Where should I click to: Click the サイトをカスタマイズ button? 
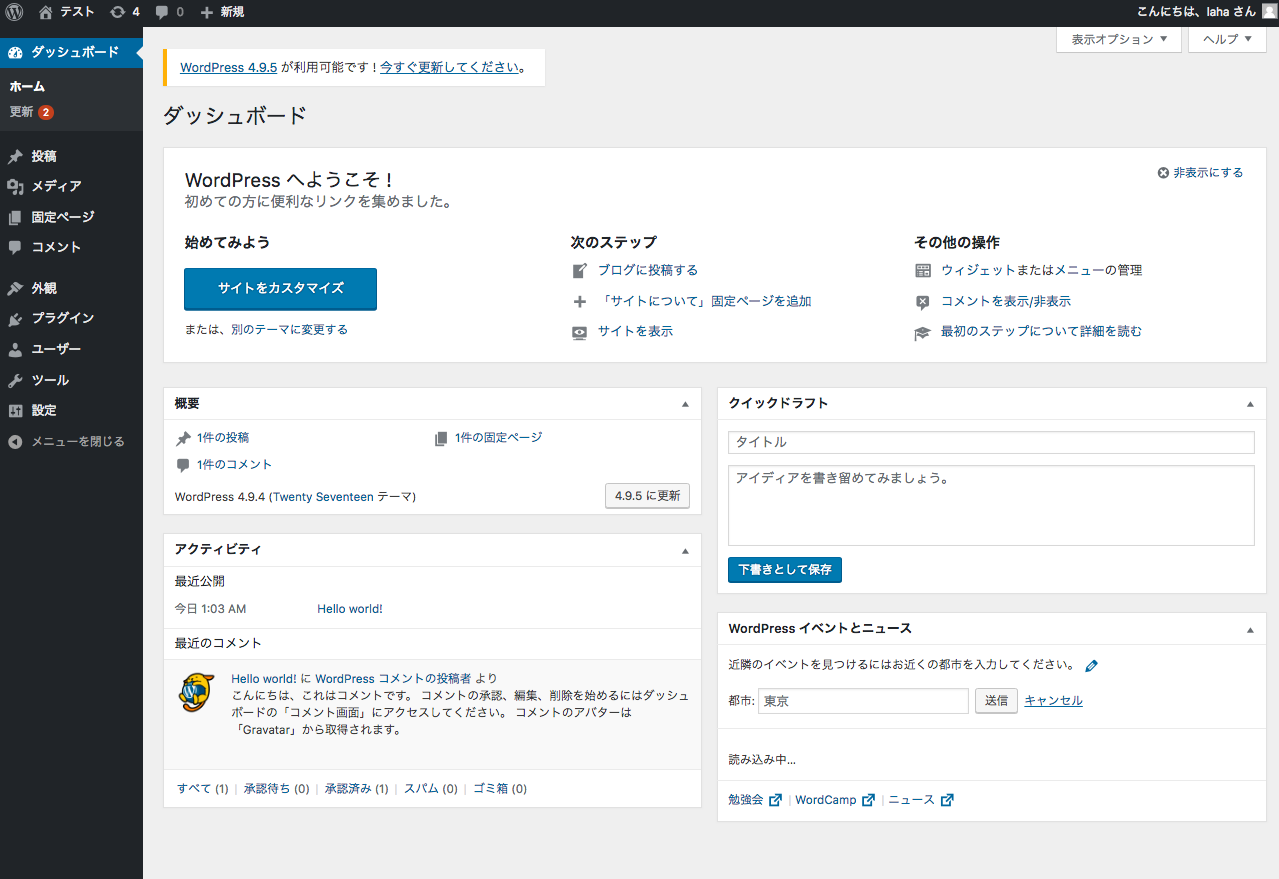point(280,289)
